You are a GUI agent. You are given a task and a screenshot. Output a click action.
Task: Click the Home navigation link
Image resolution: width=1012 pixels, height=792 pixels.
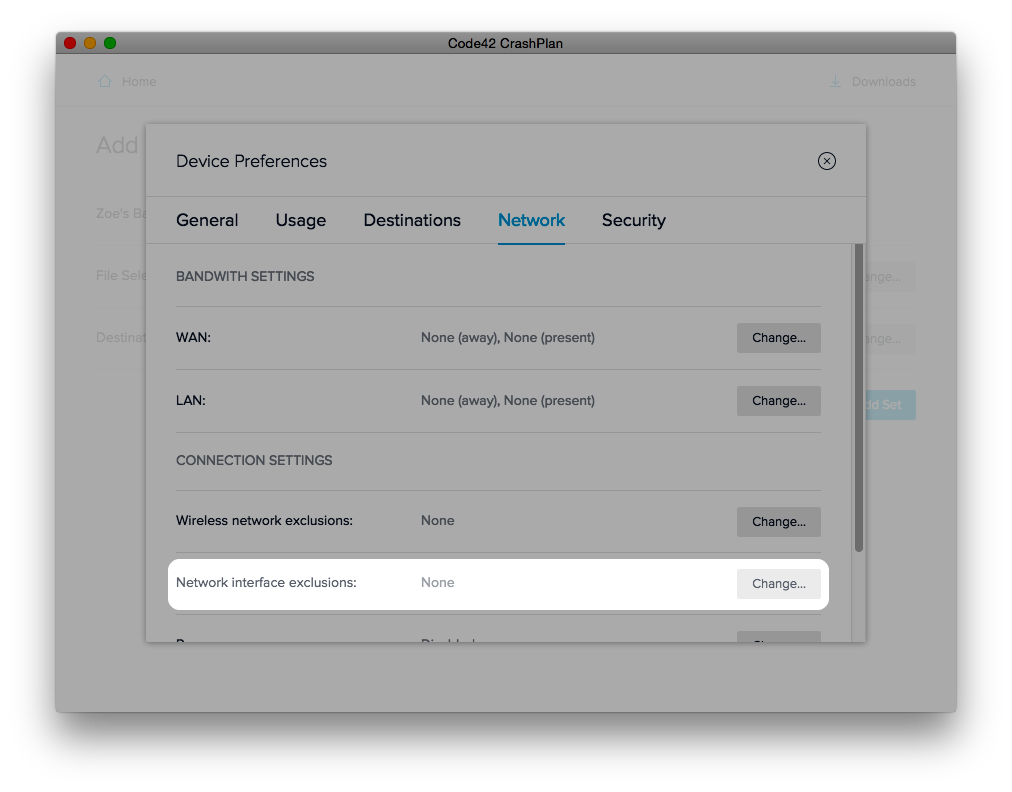click(139, 81)
